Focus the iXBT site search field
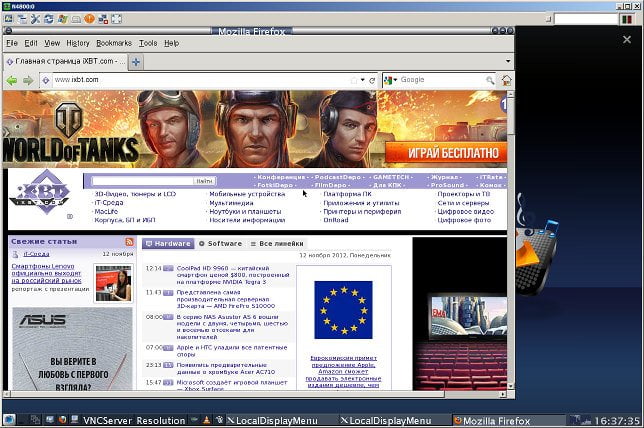644x428 pixels. click(x=143, y=181)
